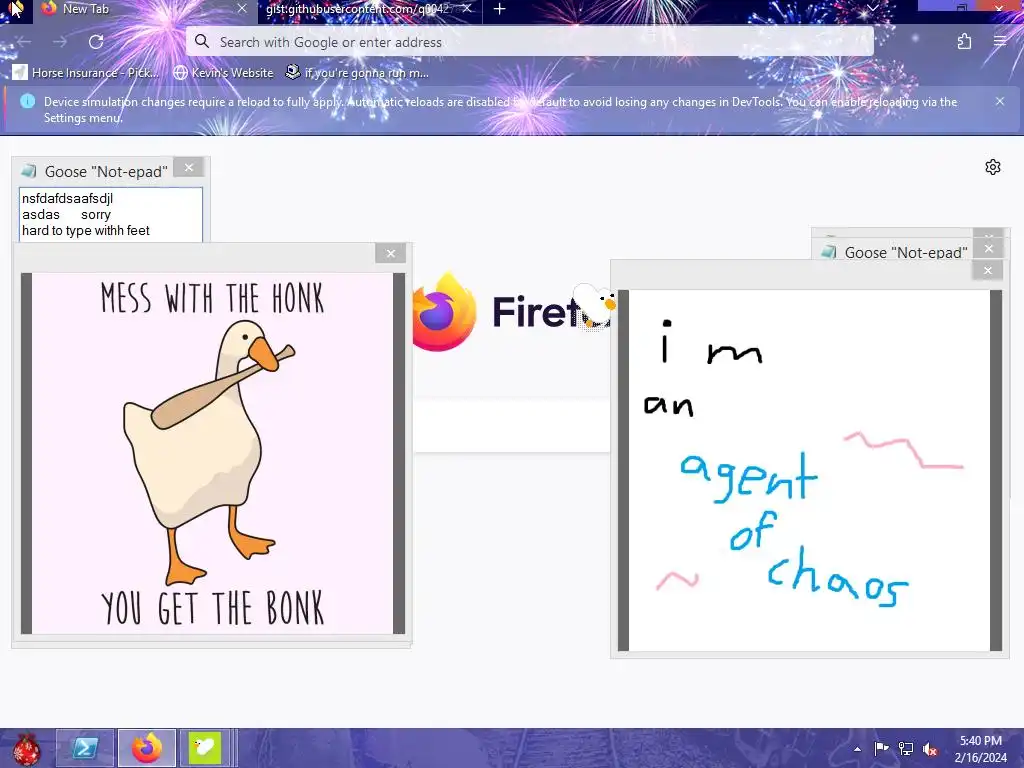Close the agent of chaos drawing window
This screenshot has width=1024, height=768.
click(x=987, y=270)
